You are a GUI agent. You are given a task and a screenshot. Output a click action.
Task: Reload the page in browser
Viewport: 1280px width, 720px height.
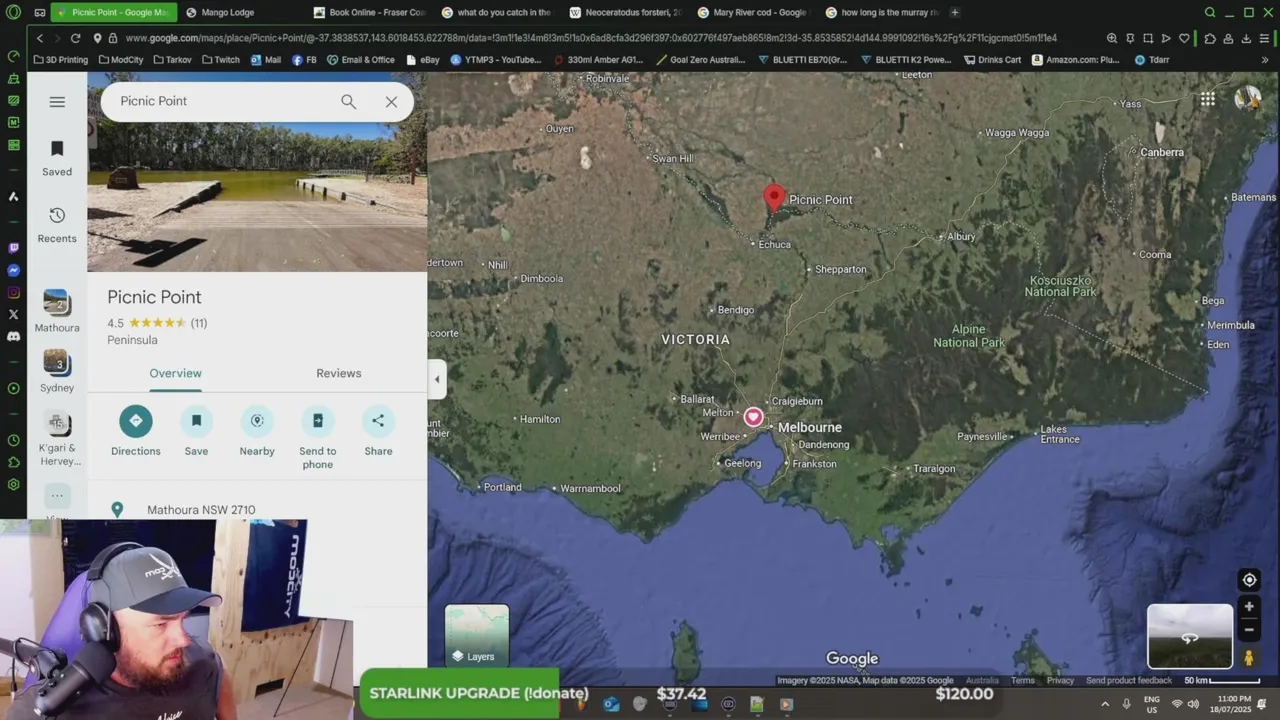(x=75, y=38)
